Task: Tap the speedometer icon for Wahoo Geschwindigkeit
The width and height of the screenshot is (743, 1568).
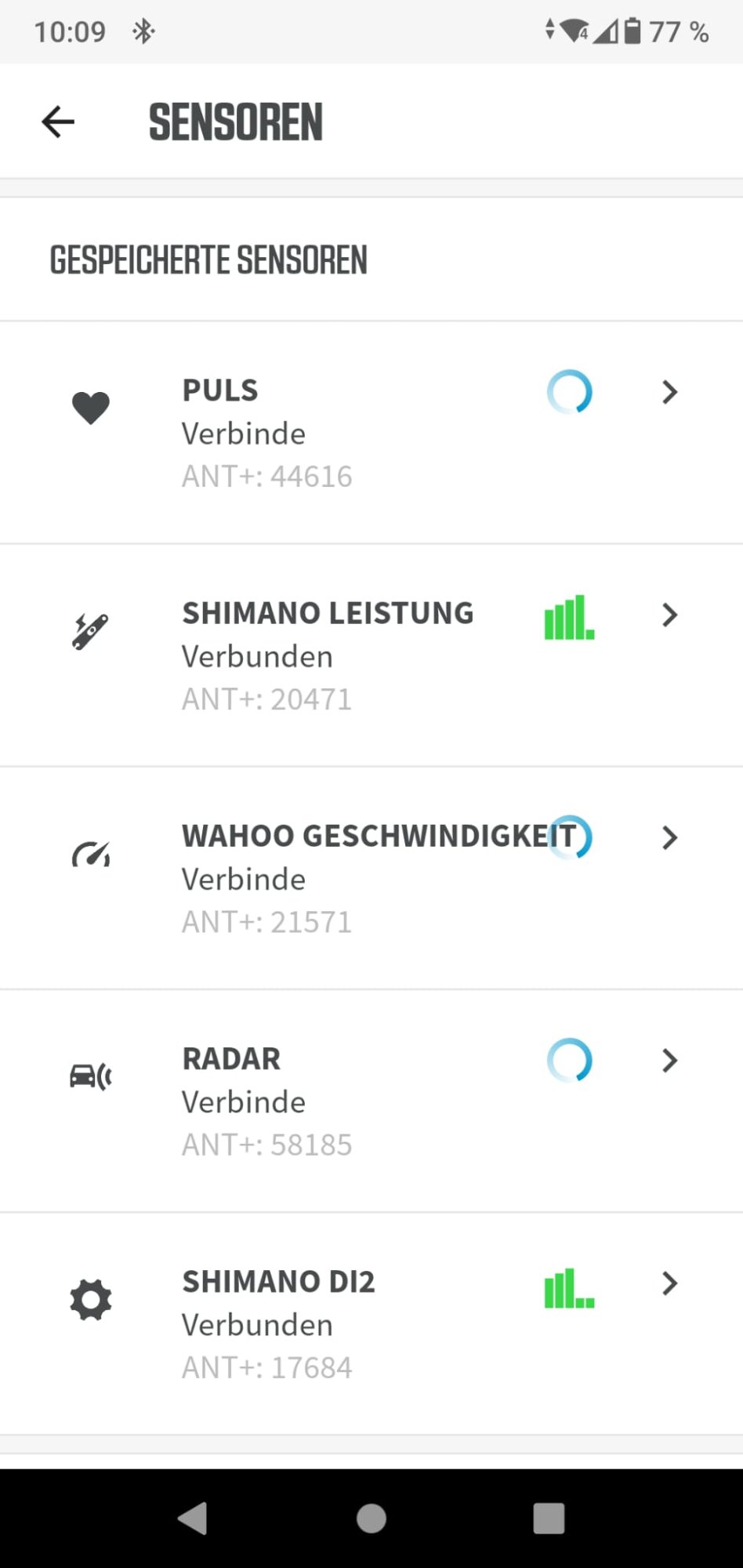Action: [x=91, y=855]
